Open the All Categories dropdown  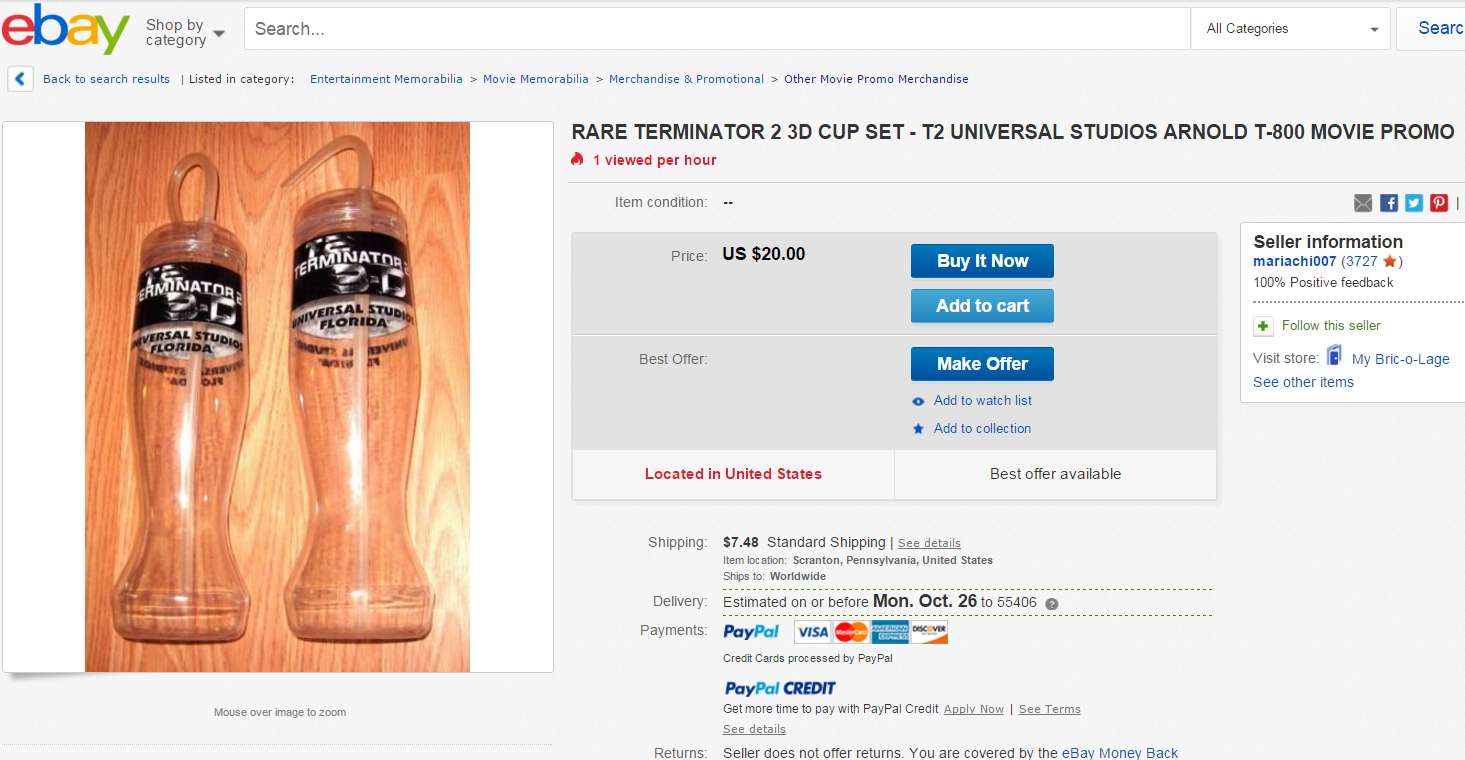click(x=1291, y=29)
